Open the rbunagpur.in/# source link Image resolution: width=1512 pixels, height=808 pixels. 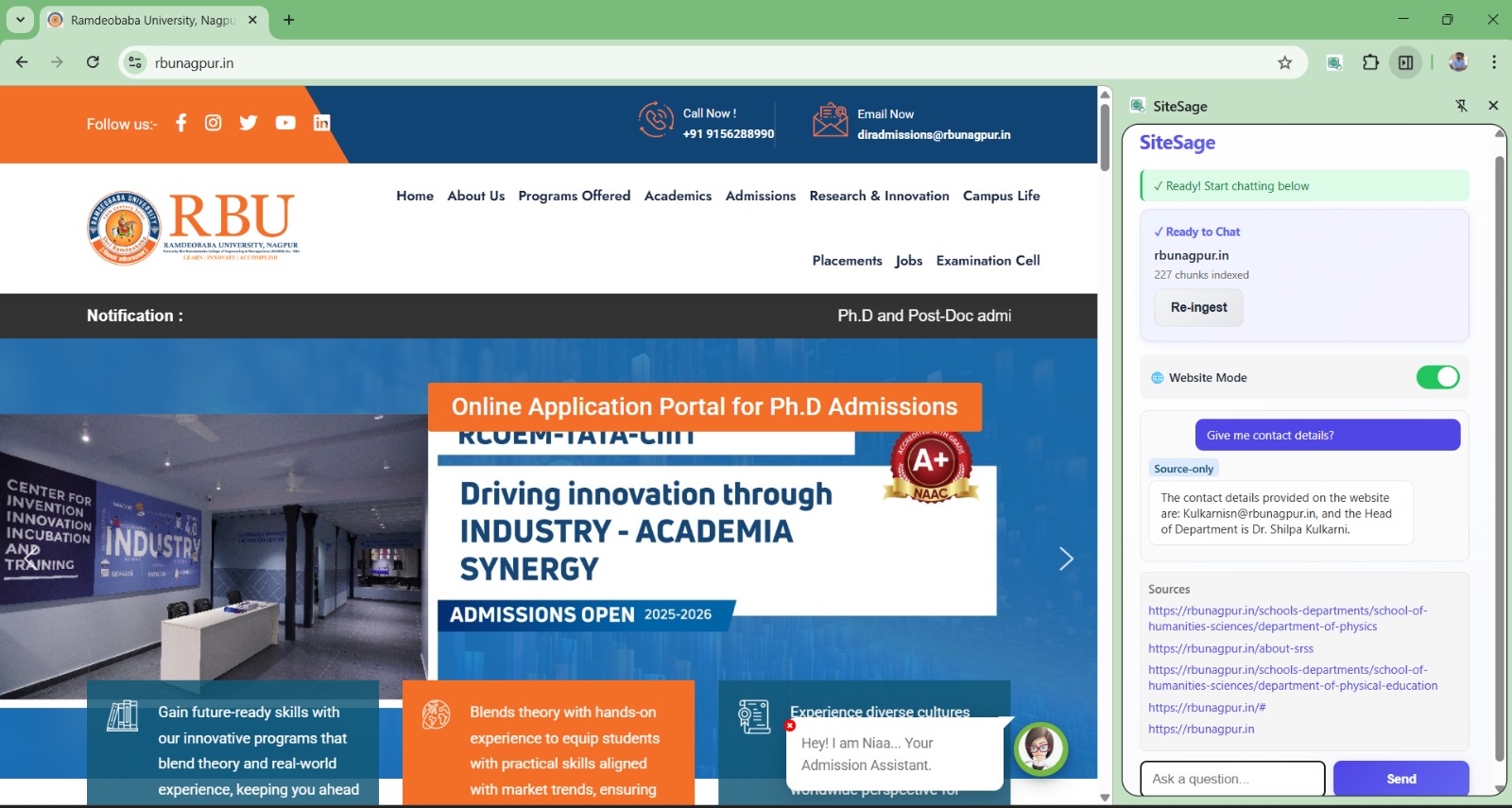pyautogui.click(x=1207, y=707)
